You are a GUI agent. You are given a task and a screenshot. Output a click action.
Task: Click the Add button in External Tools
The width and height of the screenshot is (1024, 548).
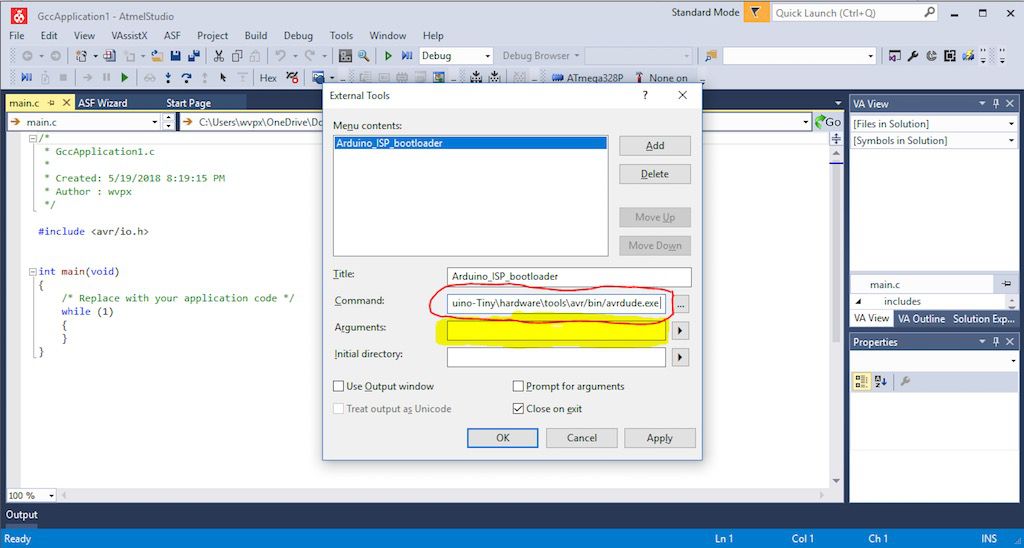(655, 146)
